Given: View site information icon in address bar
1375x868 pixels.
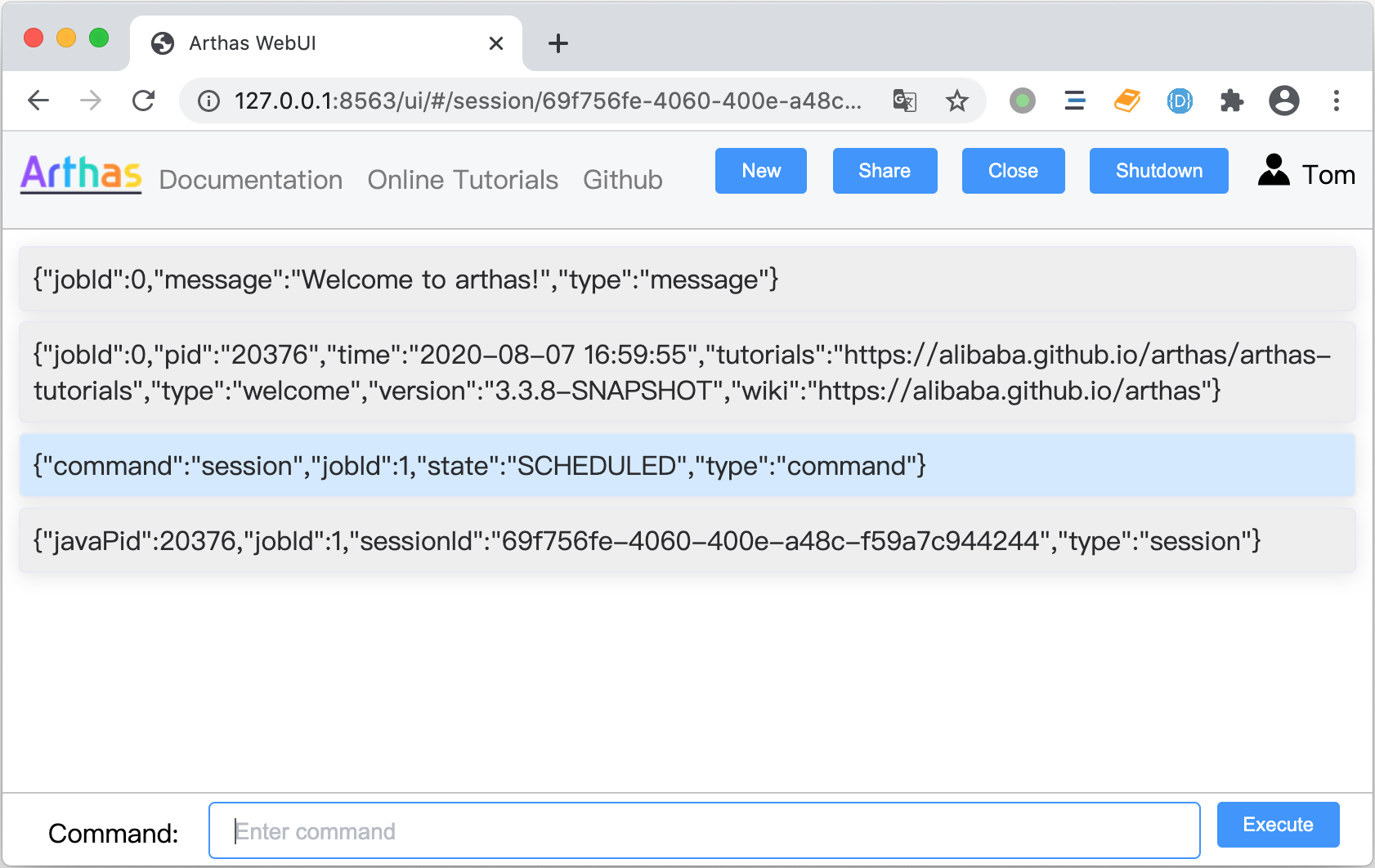Looking at the screenshot, I should [x=209, y=101].
